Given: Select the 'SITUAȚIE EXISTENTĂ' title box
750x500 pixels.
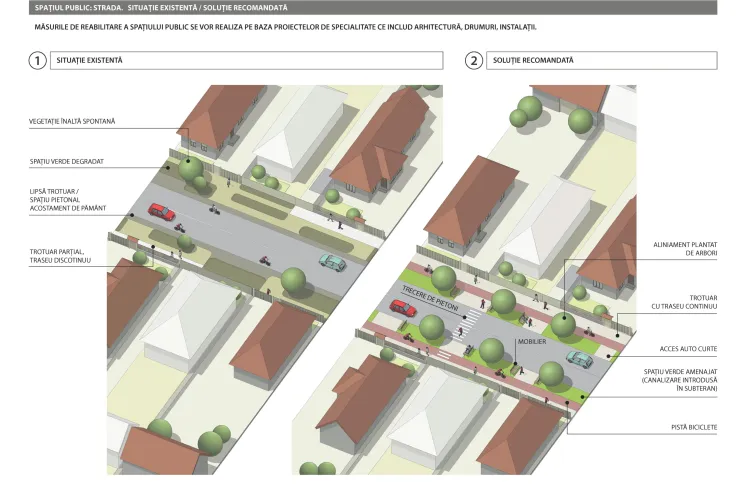Looking at the screenshot, I should coord(246,60).
